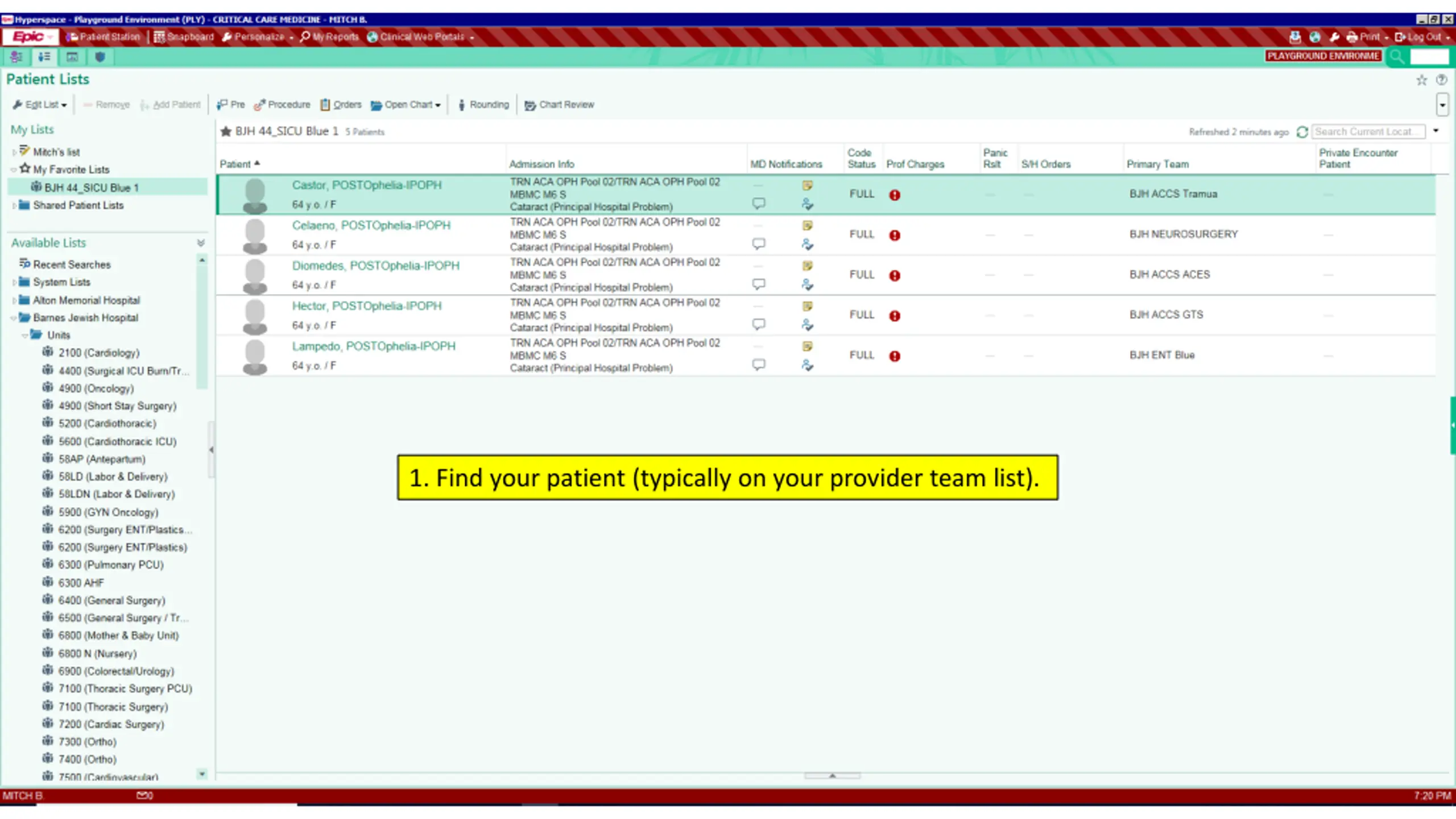Click the globe icon in the top-right toolbar

[1314, 37]
